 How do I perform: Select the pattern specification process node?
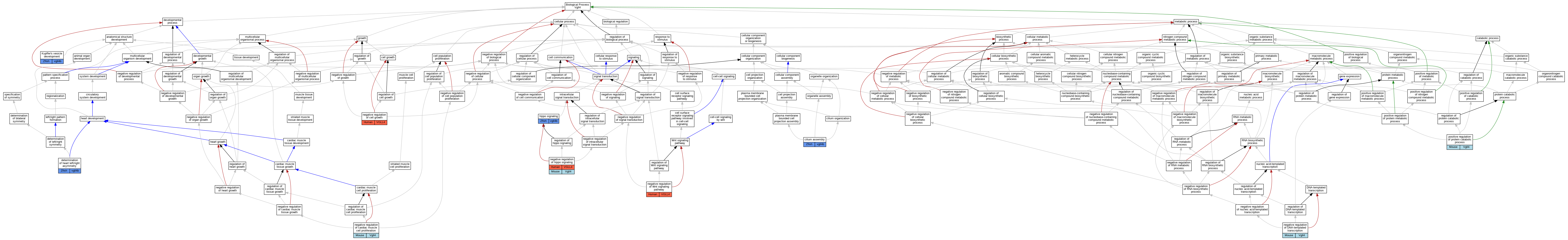pos(55,77)
